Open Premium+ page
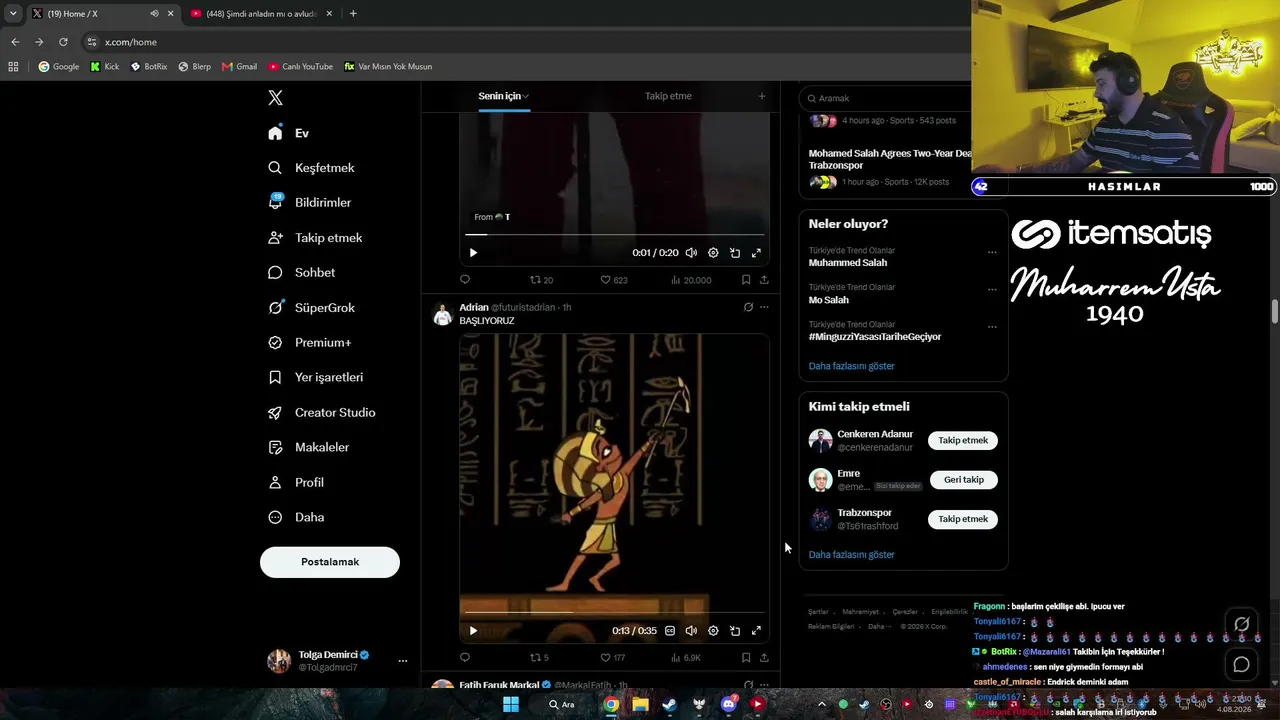The width and height of the screenshot is (1280, 720). pyautogui.click(x=309, y=342)
